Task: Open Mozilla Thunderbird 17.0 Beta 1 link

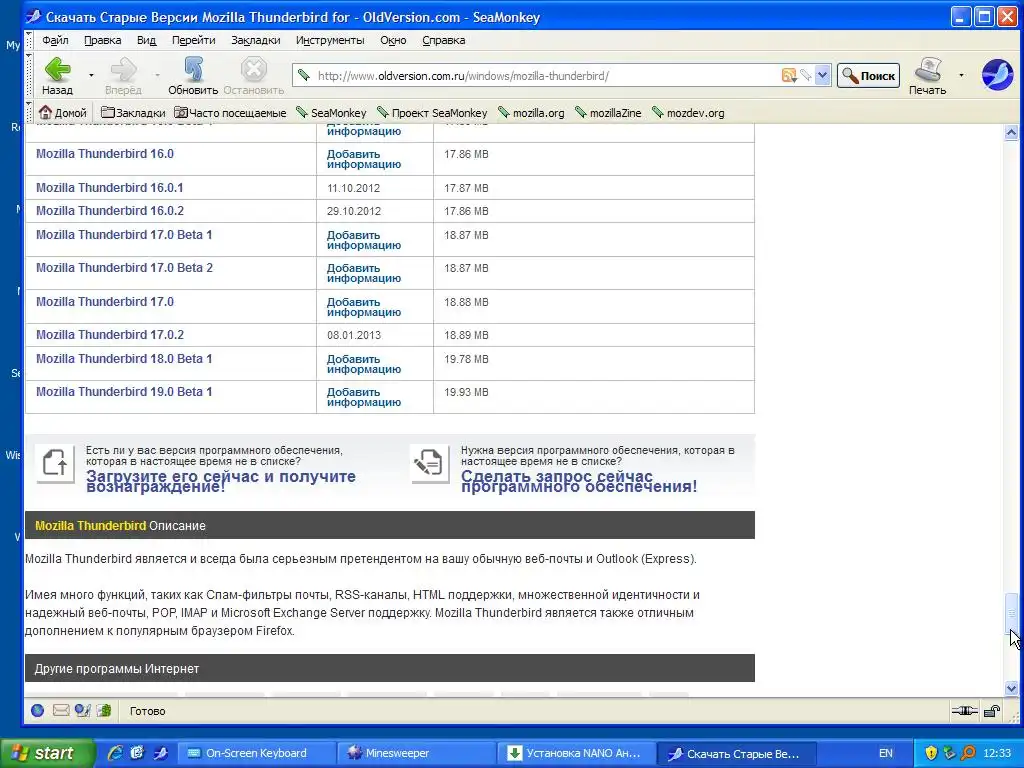Action: pos(124,235)
